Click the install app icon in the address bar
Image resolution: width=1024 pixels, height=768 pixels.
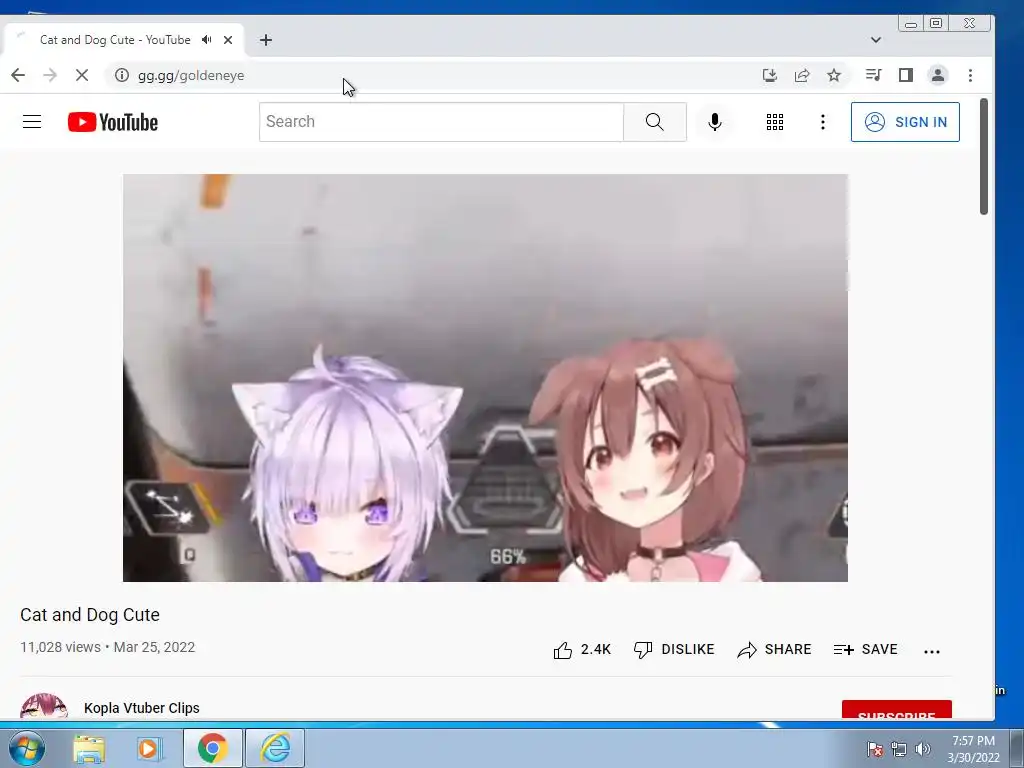(770, 75)
